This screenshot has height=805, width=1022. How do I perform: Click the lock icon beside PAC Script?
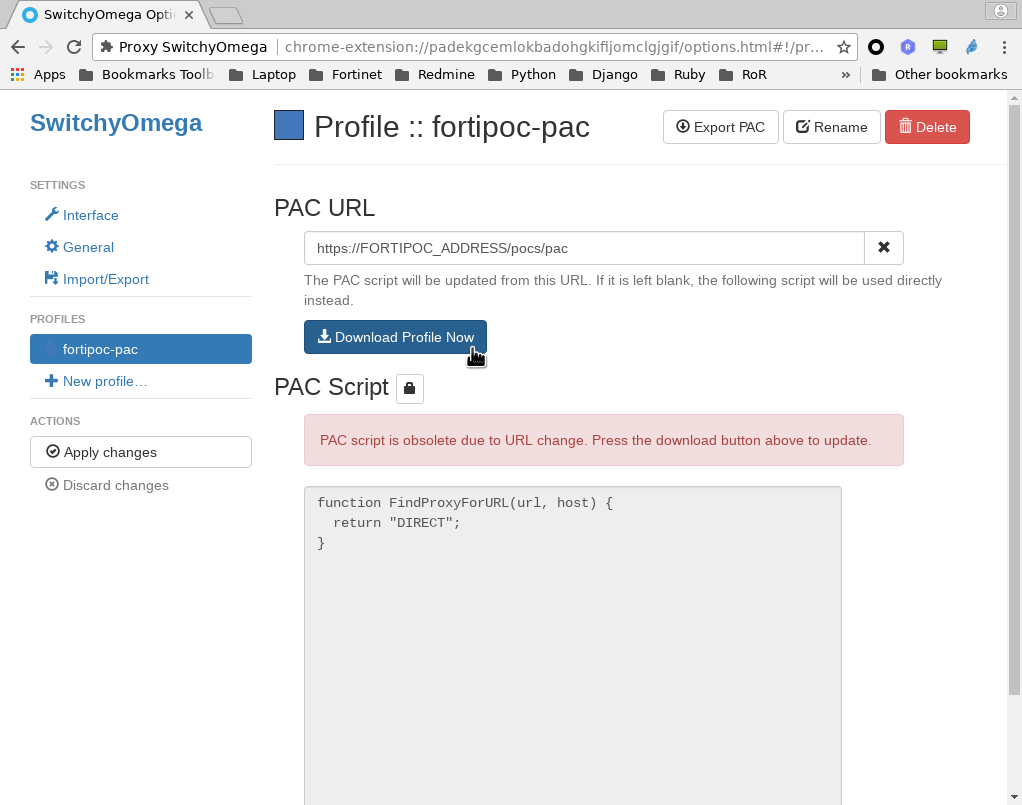coord(410,388)
